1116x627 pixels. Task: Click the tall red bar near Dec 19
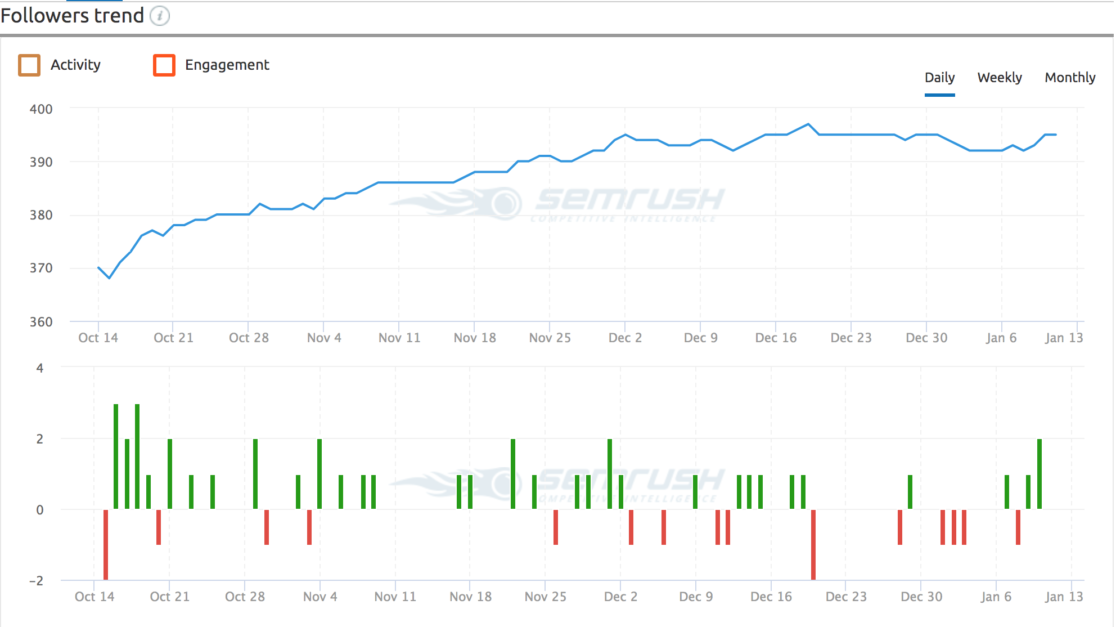coord(813,544)
